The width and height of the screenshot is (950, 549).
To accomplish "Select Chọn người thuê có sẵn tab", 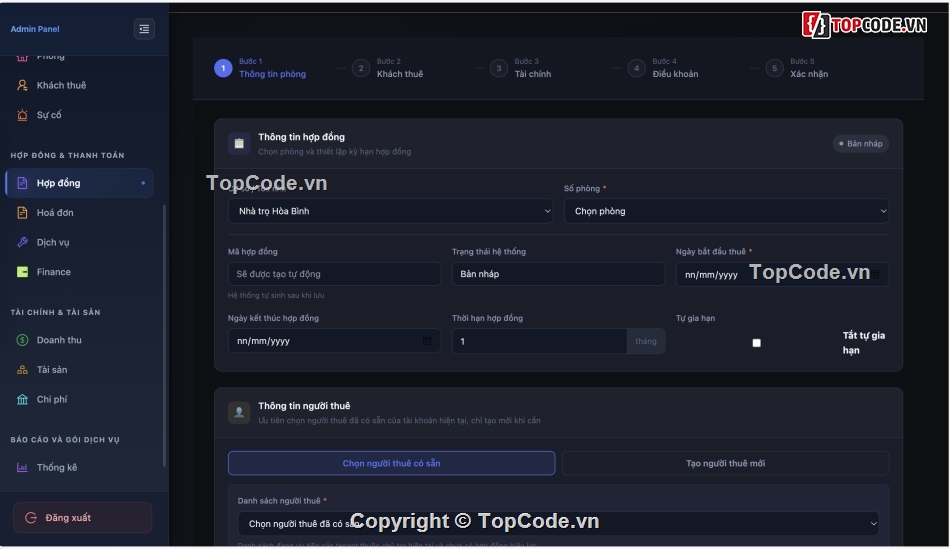I will pos(391,463).
